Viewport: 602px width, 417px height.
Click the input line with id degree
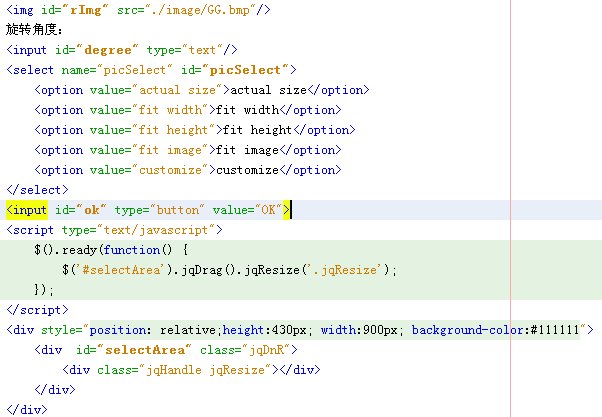tap(122, 50)
